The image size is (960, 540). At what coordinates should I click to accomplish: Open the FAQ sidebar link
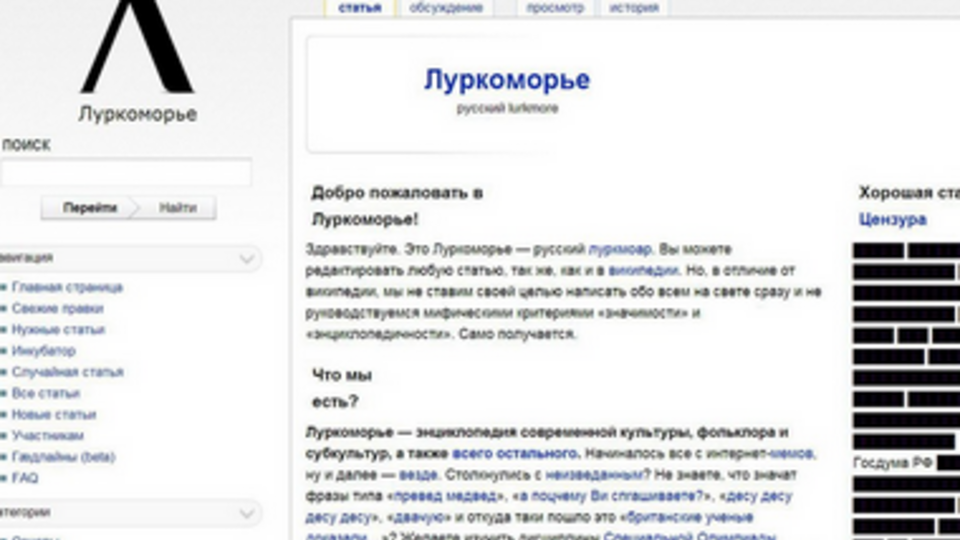(24, 478)
